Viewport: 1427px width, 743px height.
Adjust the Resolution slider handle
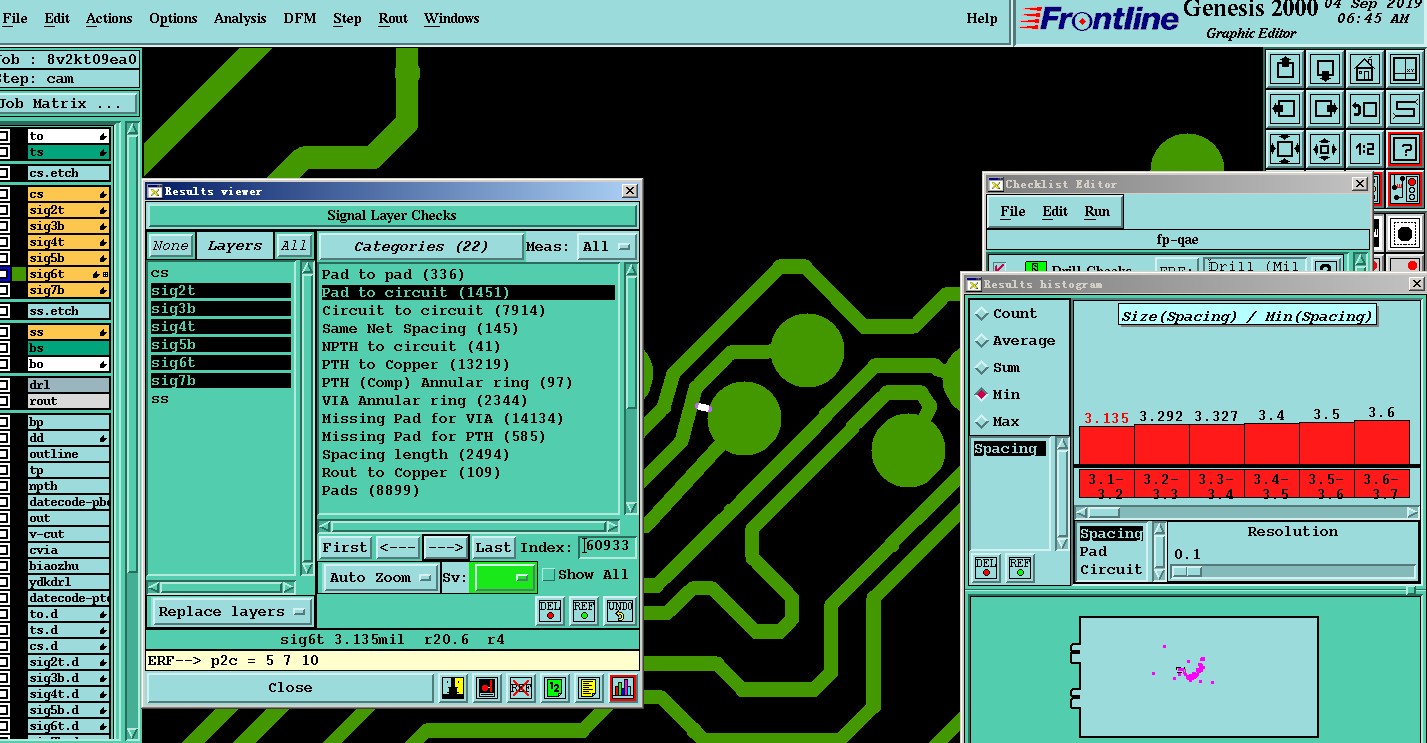1187,571
